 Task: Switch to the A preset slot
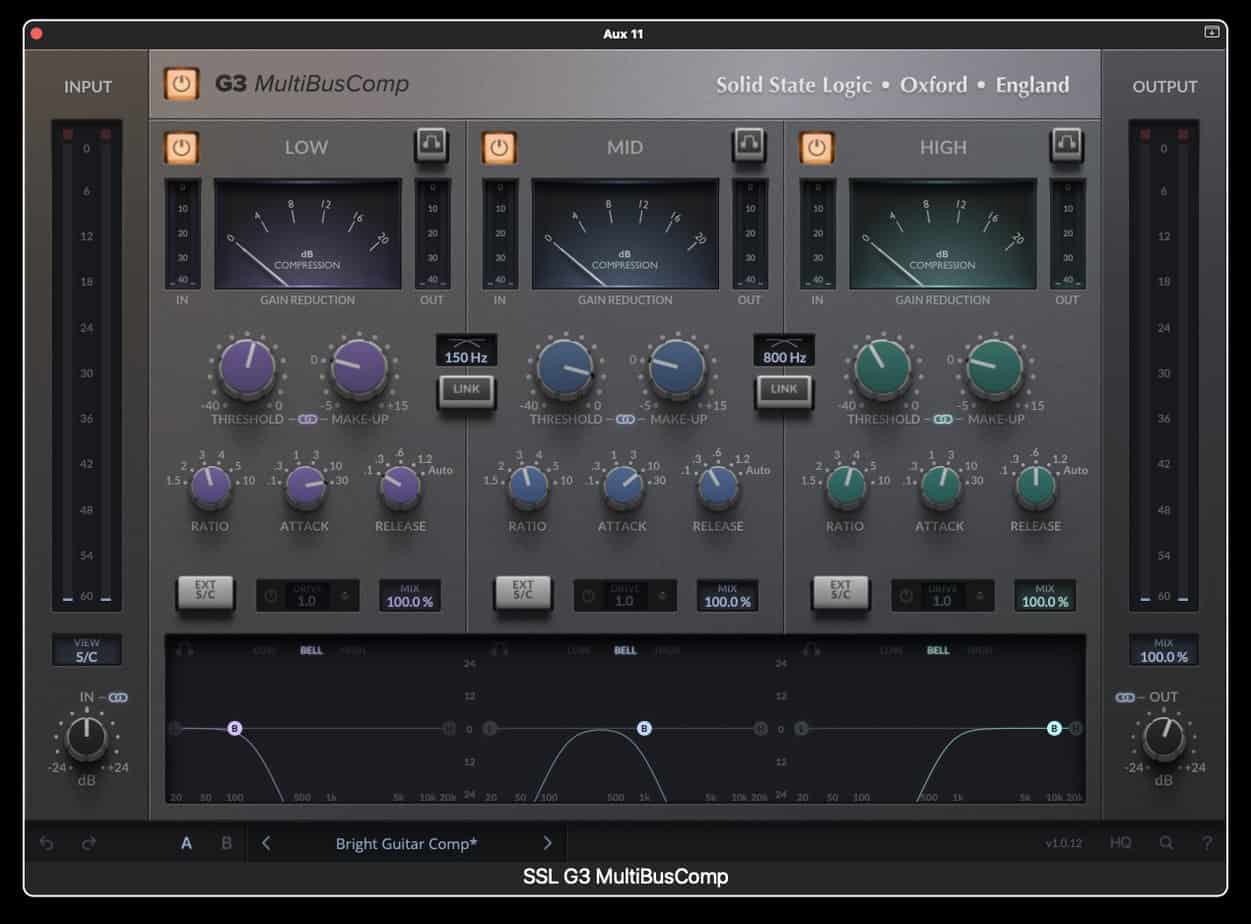tap(186, 843)
